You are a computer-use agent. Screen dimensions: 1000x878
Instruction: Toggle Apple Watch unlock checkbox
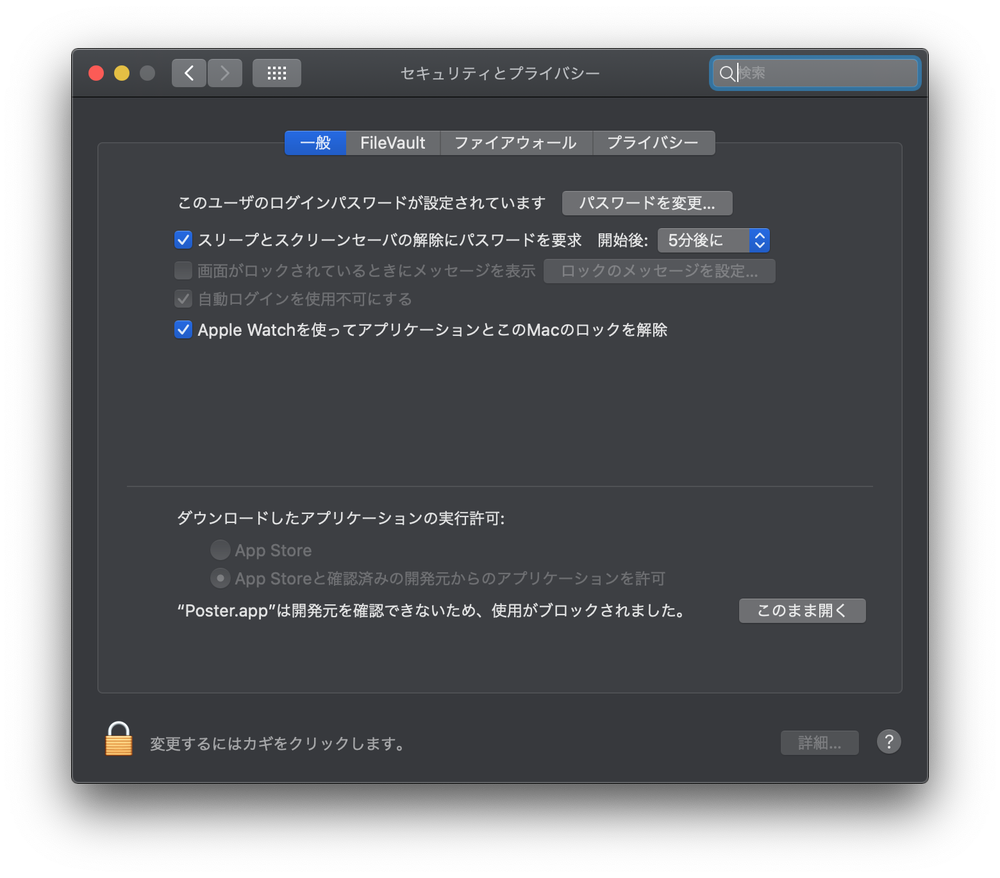click(183, 330)
